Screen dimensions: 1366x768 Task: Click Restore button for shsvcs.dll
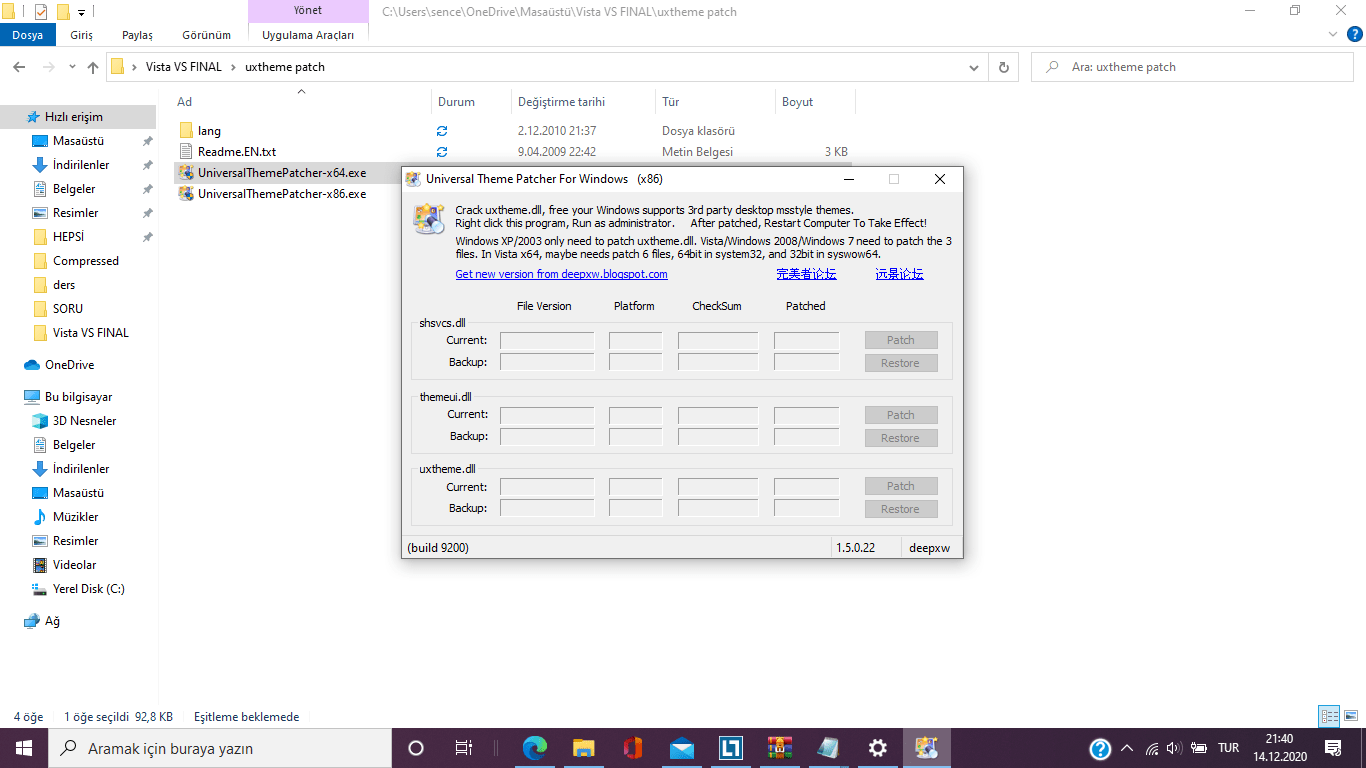click(x=901, y=363)
